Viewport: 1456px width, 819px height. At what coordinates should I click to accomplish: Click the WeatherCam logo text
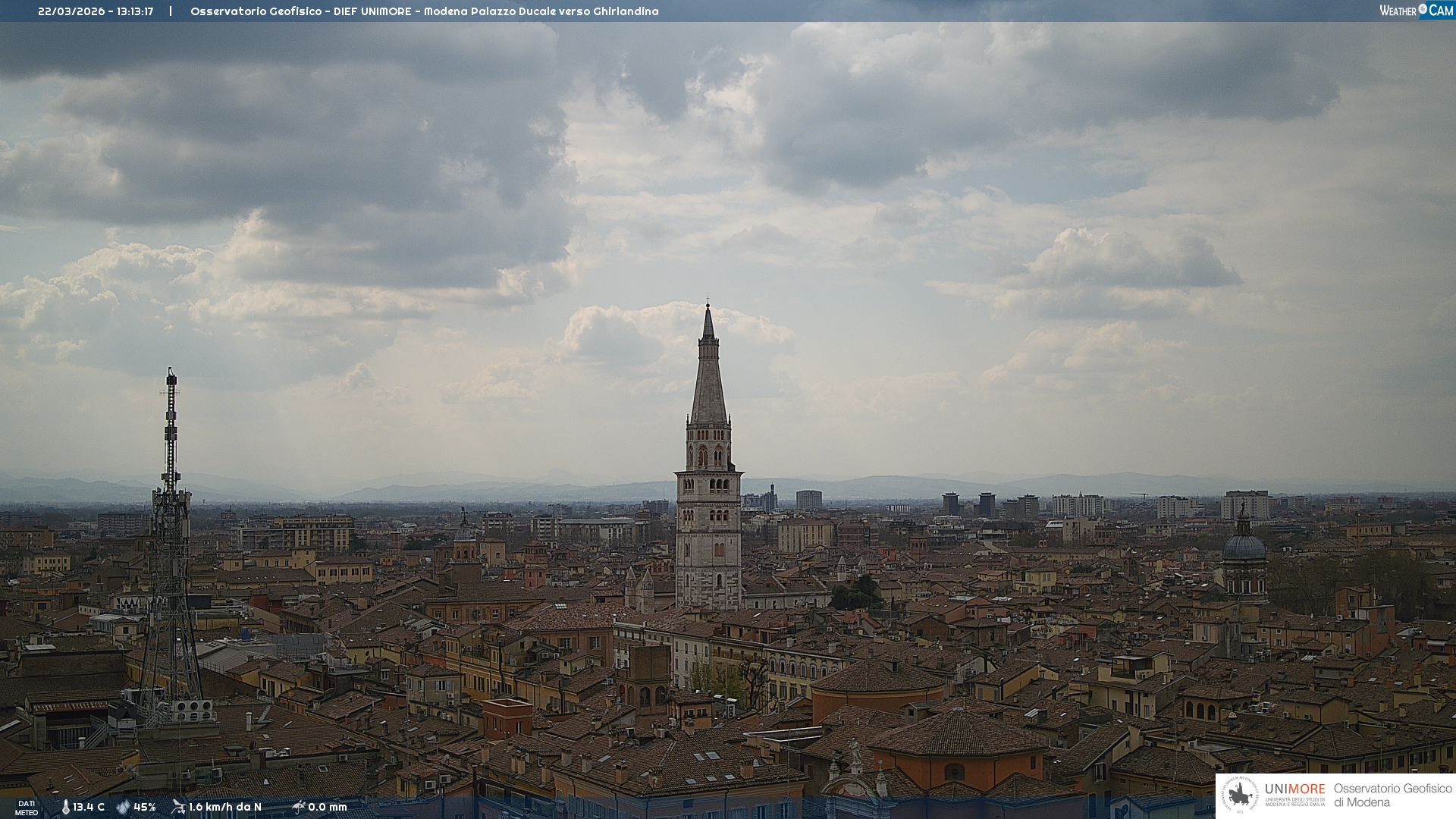pyautogui.click(x=1398, y=11)
